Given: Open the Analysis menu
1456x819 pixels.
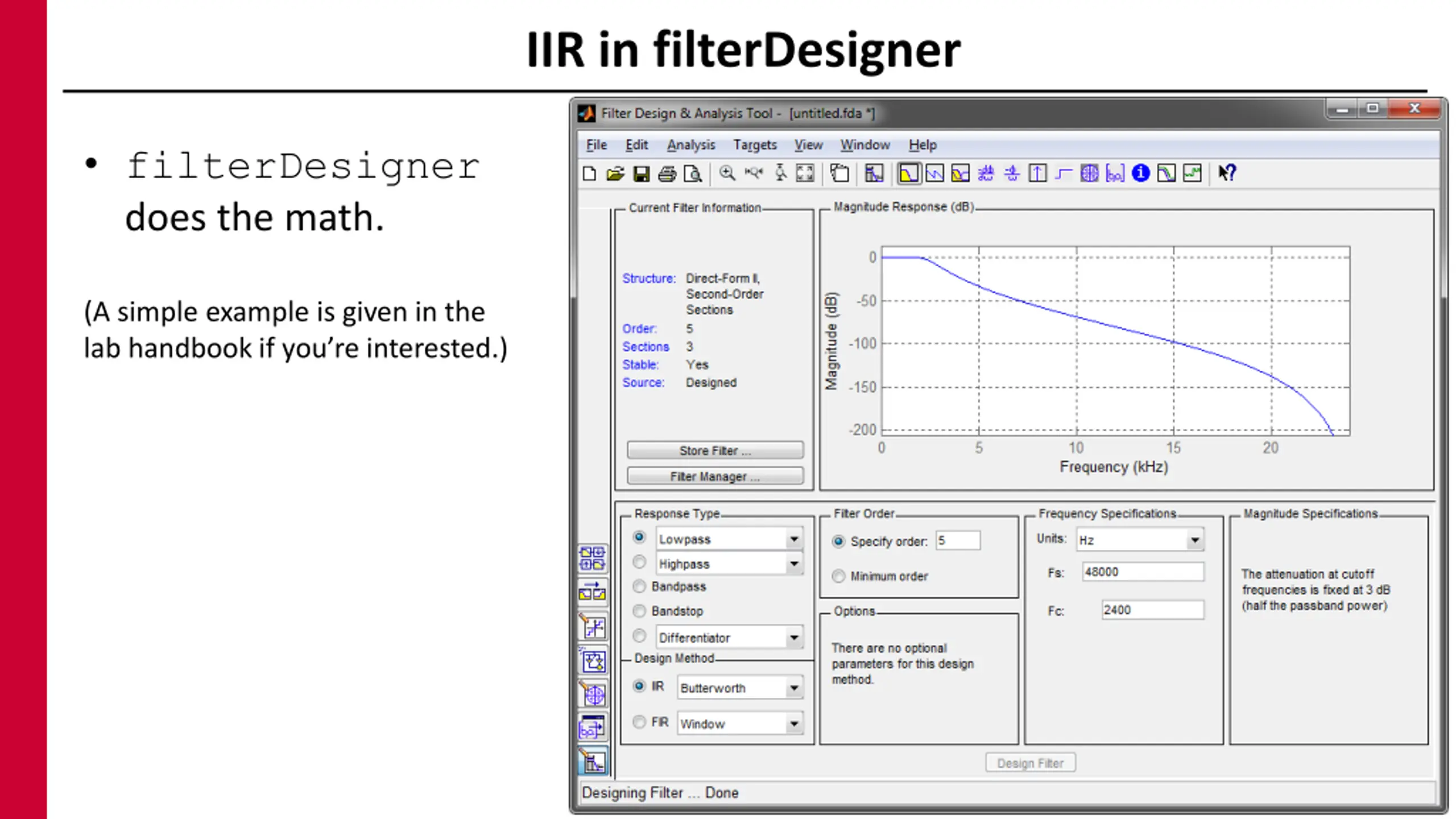Looking at the screenshot, I should click(691, 145).
